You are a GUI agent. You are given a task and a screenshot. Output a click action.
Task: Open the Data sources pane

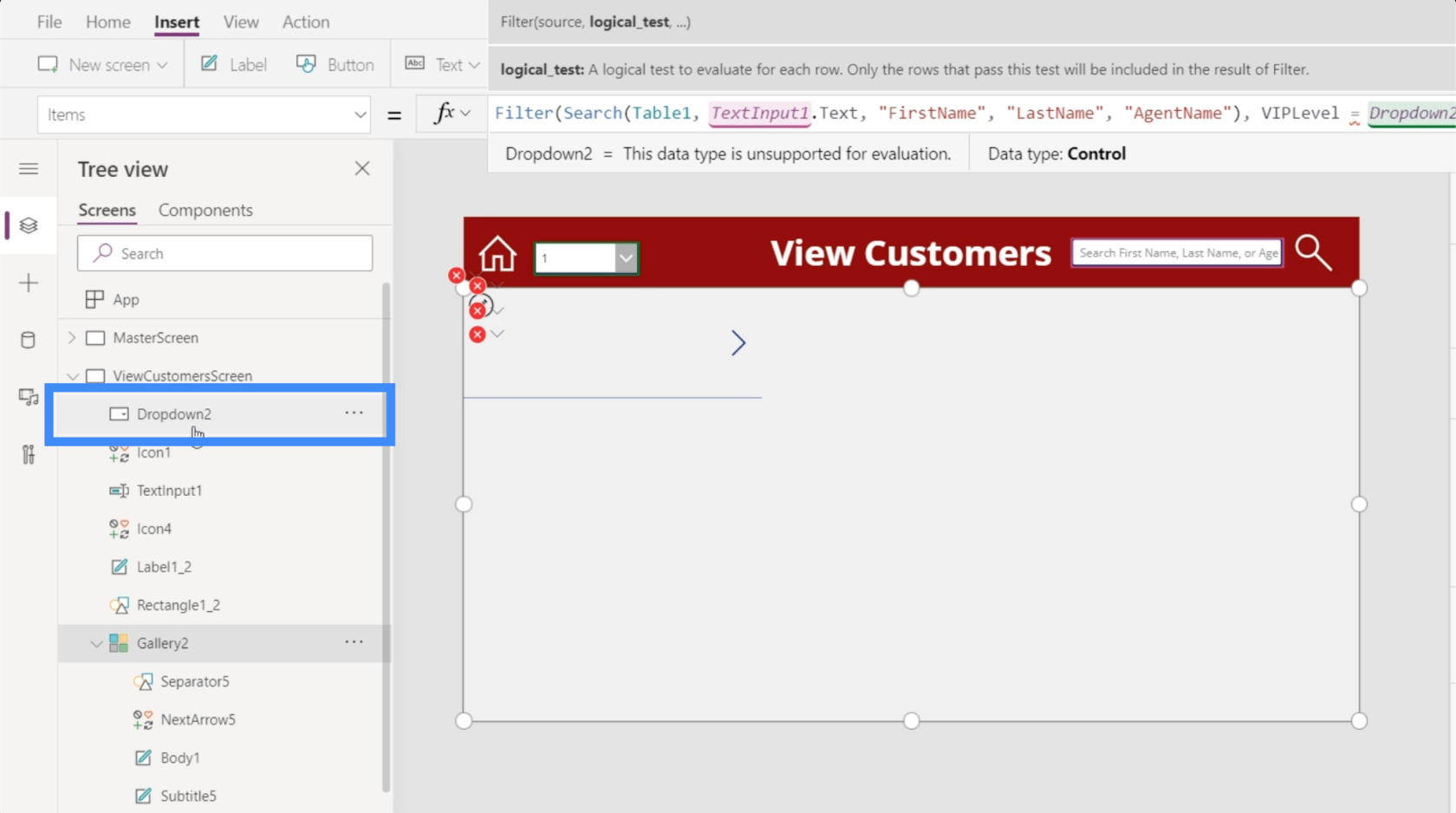click(29, 340)
